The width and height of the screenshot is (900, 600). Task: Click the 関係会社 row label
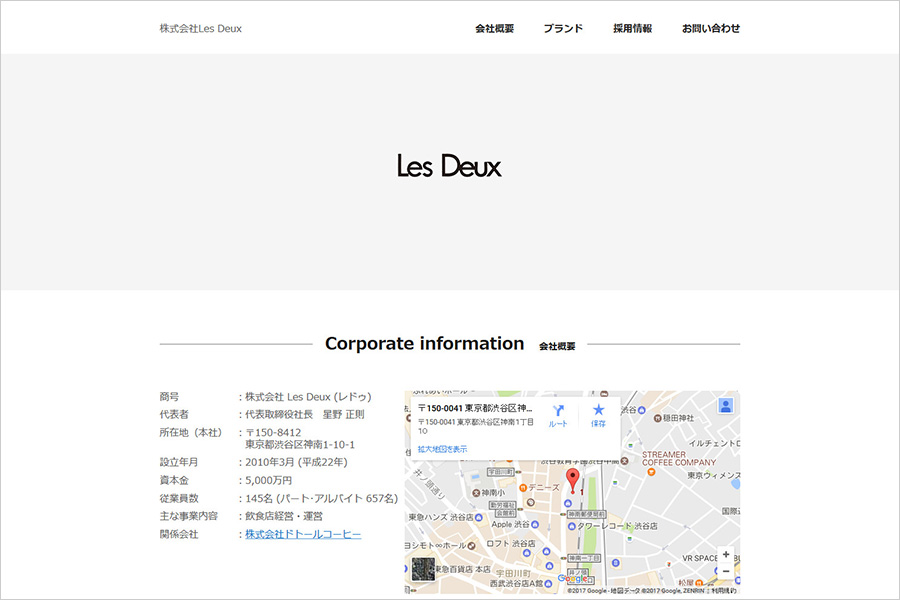tap(179, 534)
